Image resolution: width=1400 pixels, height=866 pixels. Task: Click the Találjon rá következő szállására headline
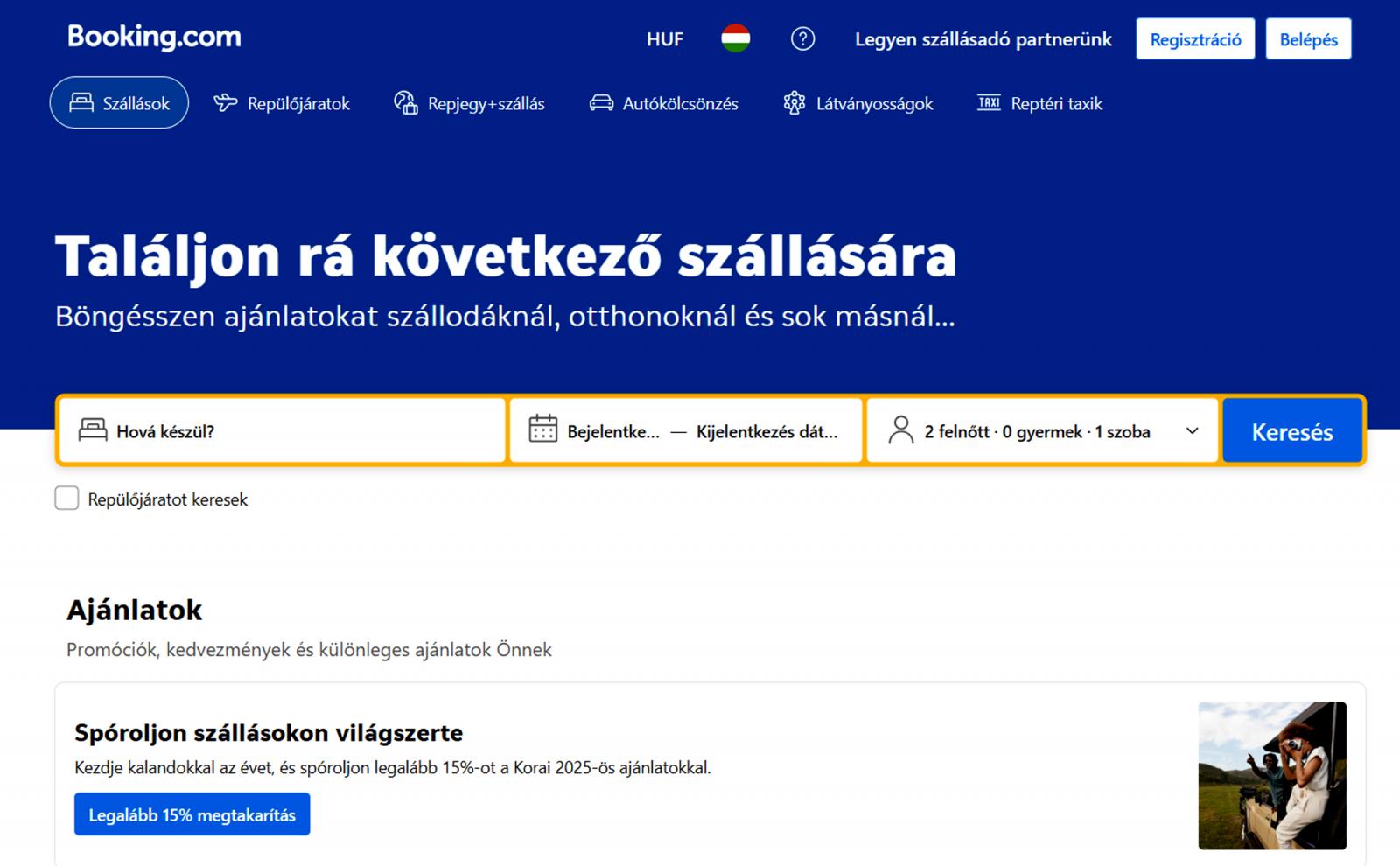(x=506, y=255)
